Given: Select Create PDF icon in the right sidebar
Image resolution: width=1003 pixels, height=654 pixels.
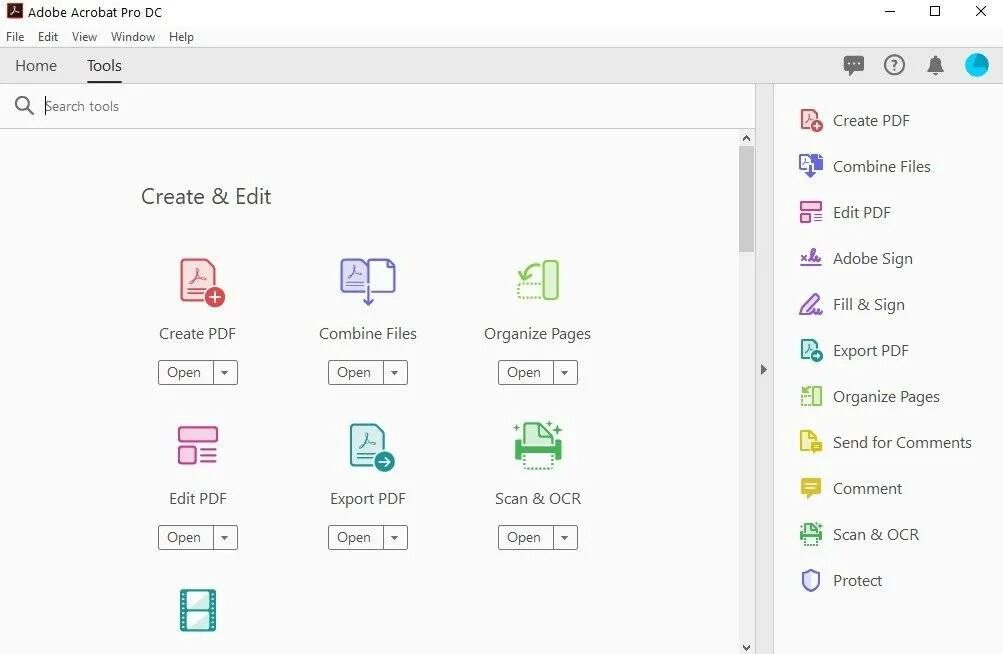Looking at the screenshot, I should pyautogui.click(x=811, y=120).
